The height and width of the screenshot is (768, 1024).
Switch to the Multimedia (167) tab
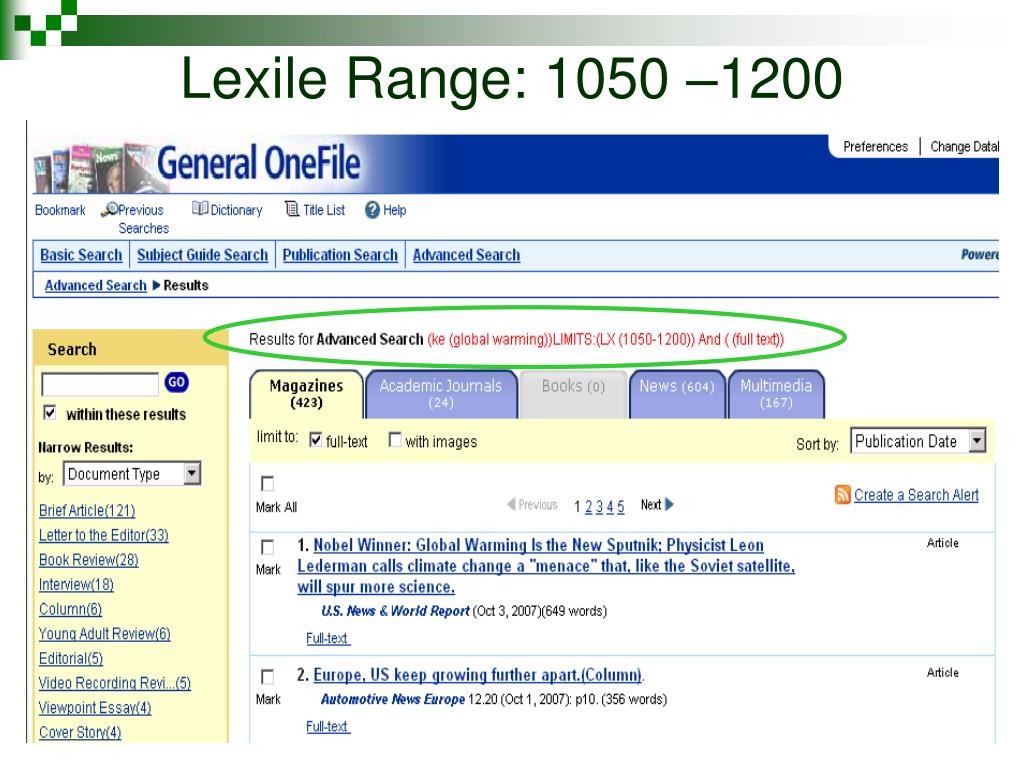(776, 394)
